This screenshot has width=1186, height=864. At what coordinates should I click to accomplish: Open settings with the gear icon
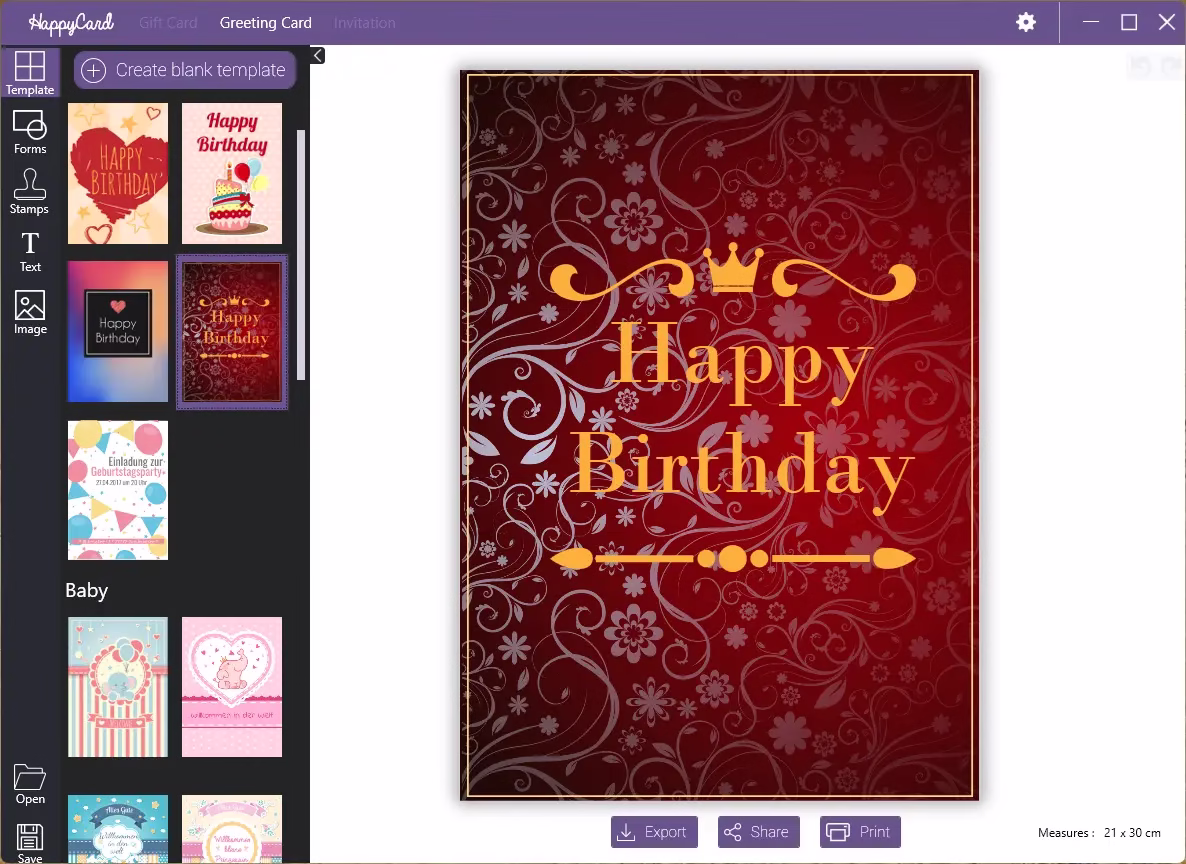tap(1026, 22)
